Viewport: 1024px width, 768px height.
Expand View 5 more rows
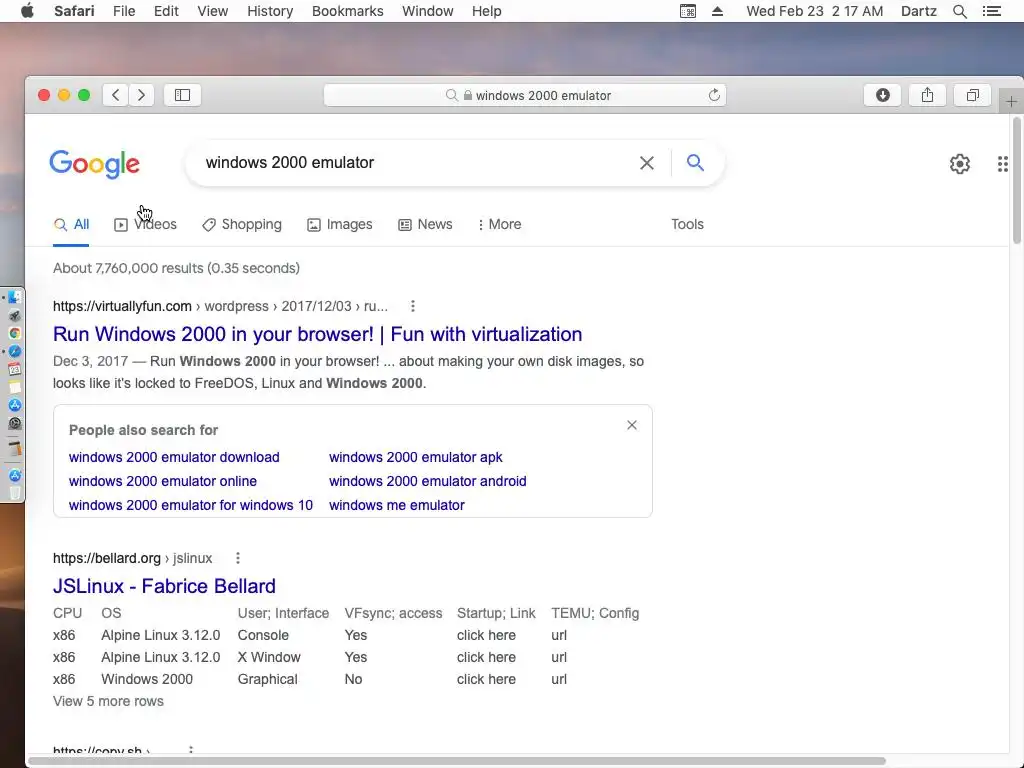pyautogui.click(x=108, y=701)
